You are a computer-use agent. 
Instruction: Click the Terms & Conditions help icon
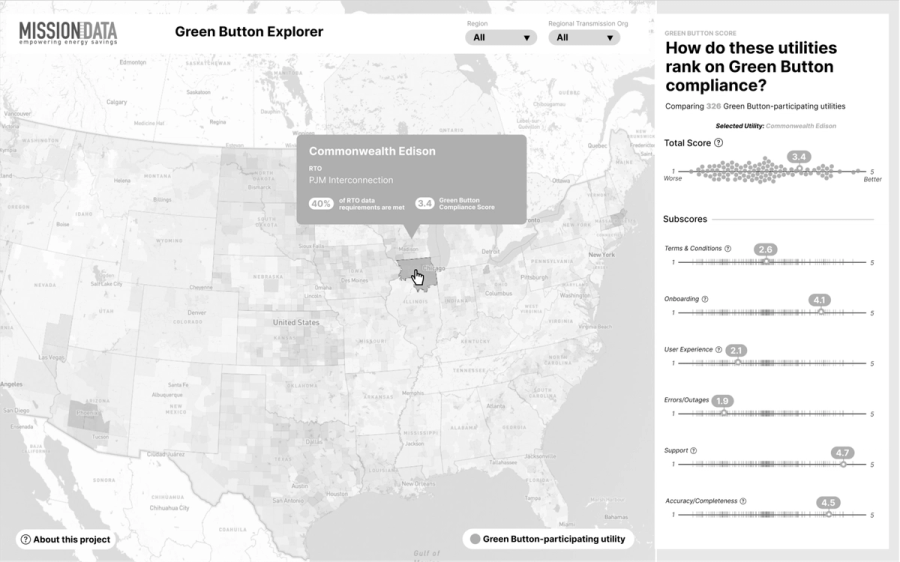point(728,249)
